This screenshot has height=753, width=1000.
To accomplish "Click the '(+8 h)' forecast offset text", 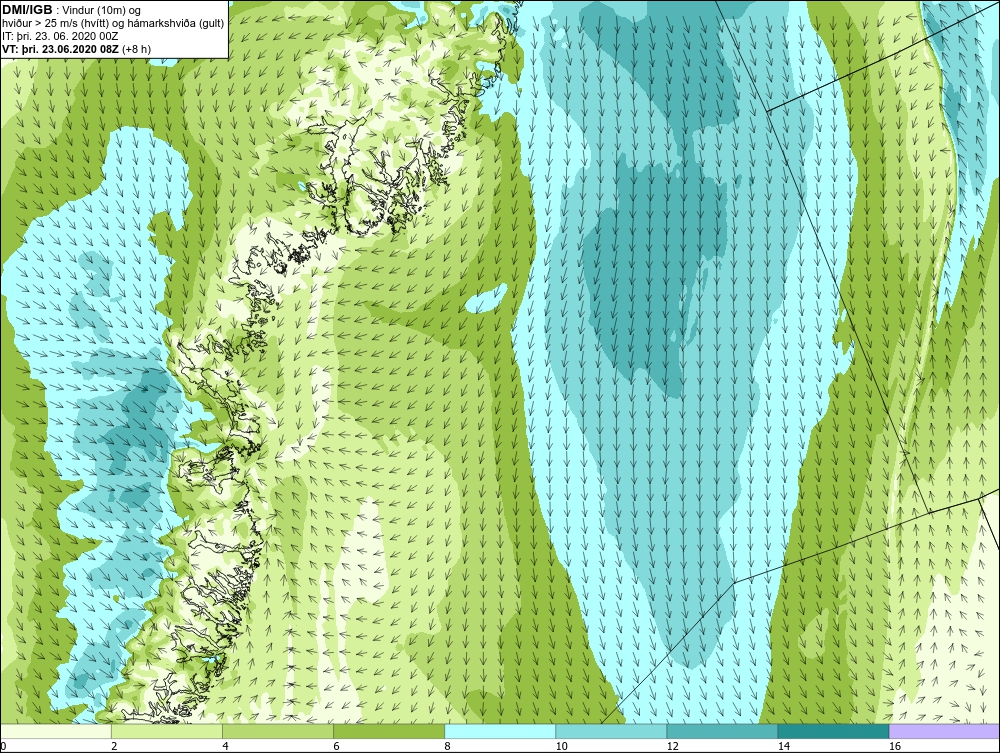I will [136, 49].
